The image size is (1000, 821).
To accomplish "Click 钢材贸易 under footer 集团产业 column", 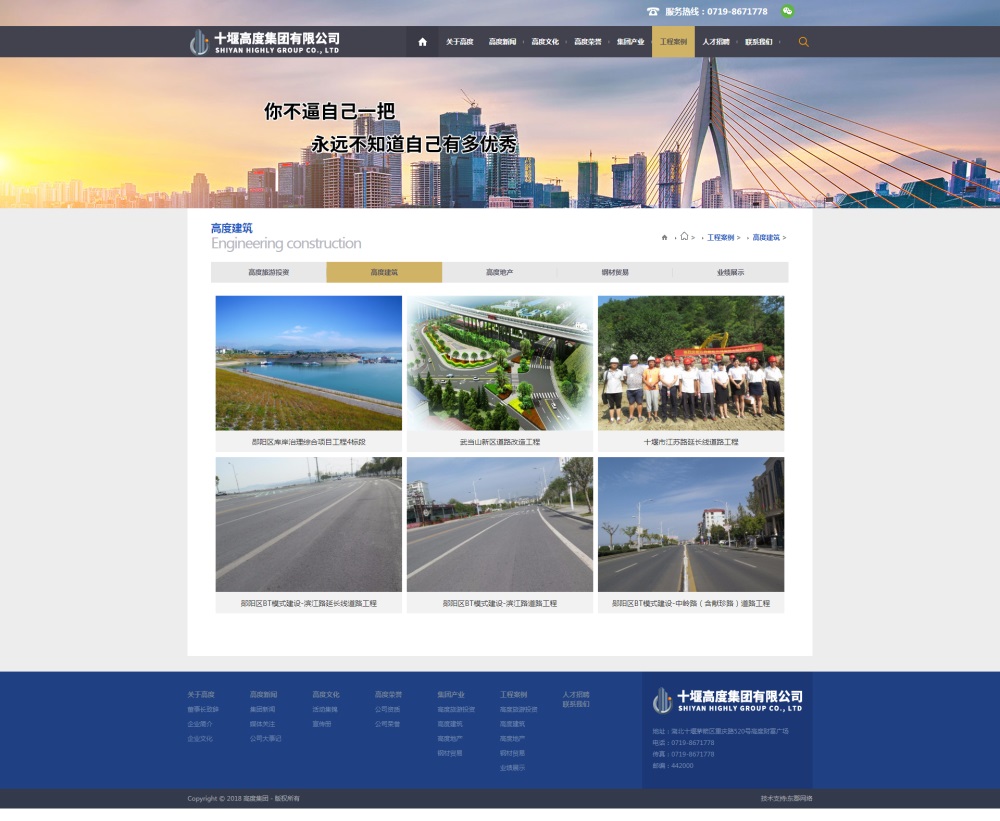I will [450, 753].
